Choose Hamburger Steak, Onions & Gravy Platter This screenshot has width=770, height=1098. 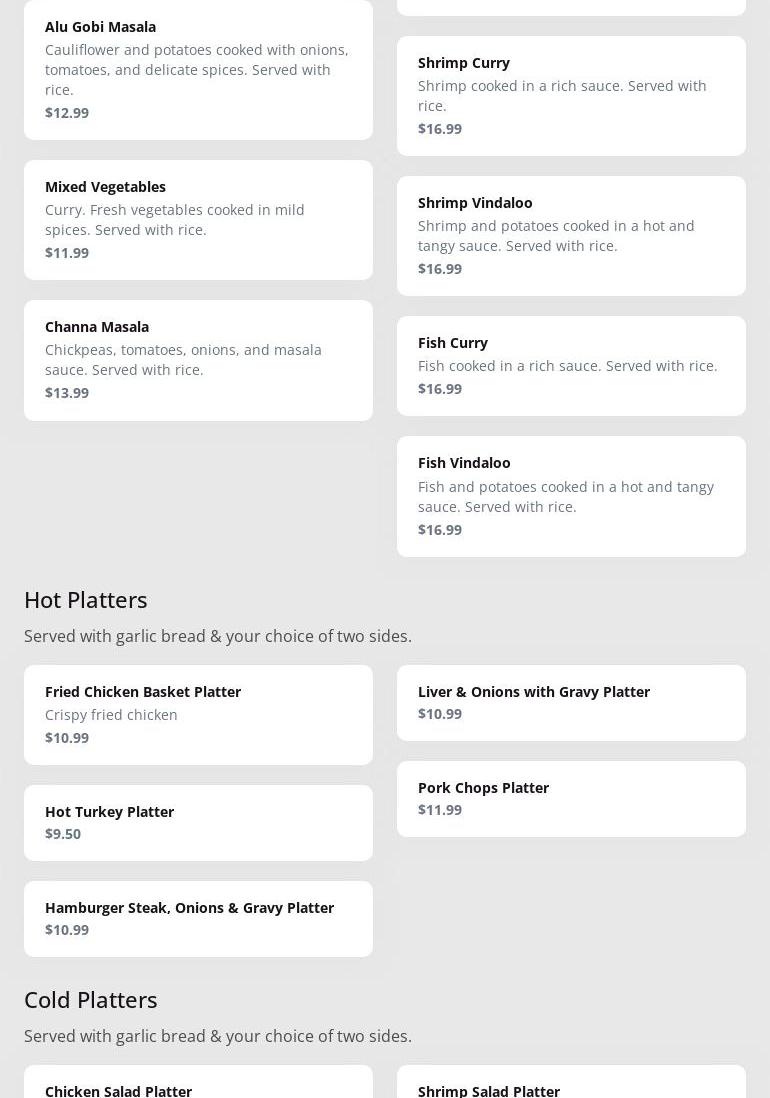(198, 918)
